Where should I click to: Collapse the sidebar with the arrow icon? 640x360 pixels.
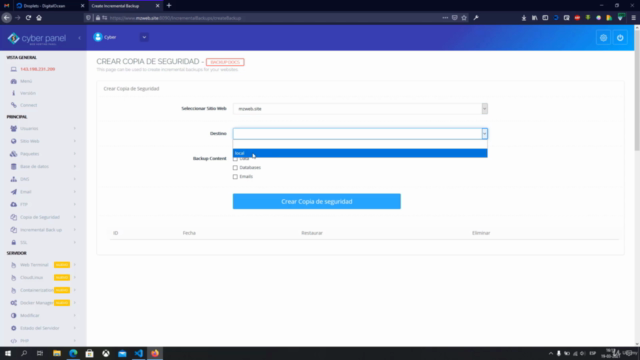pyautogui.click(x=80, y=38)
